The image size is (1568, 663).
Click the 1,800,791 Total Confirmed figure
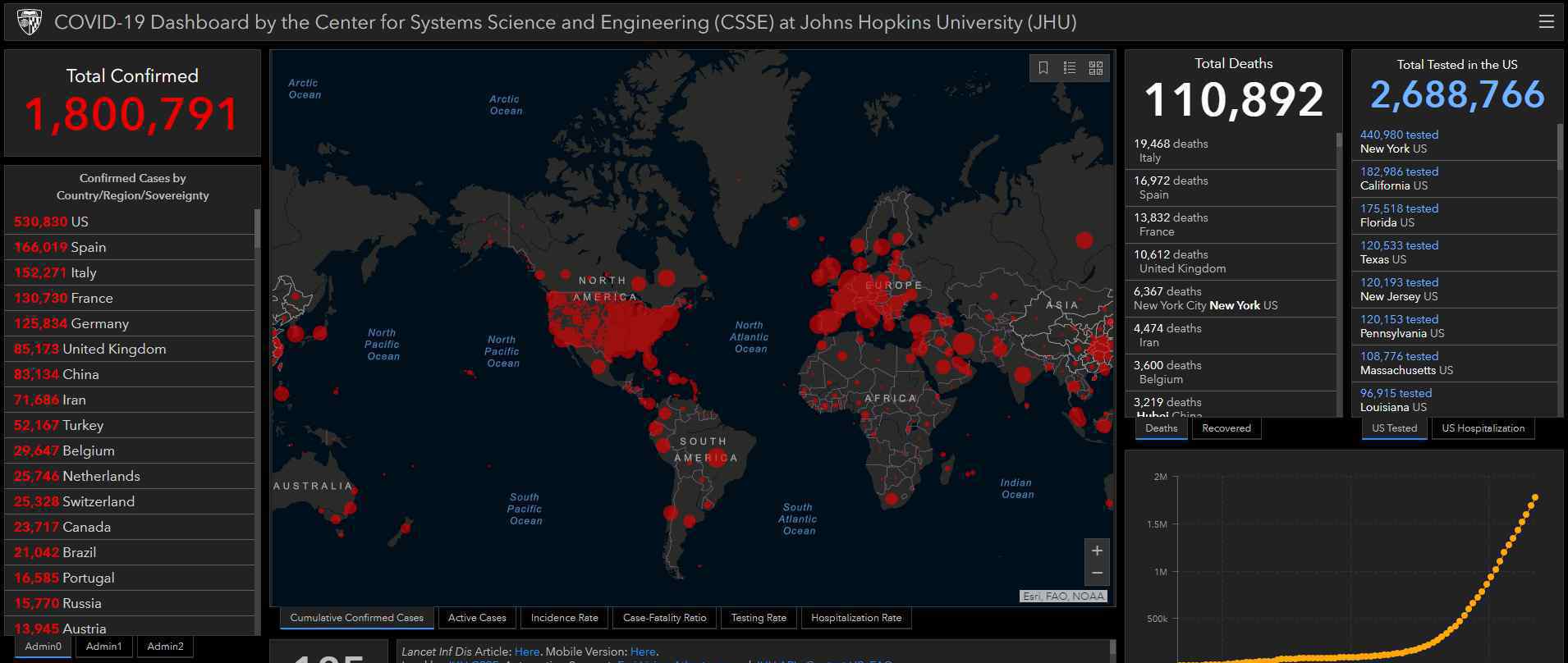pos(131,114)
